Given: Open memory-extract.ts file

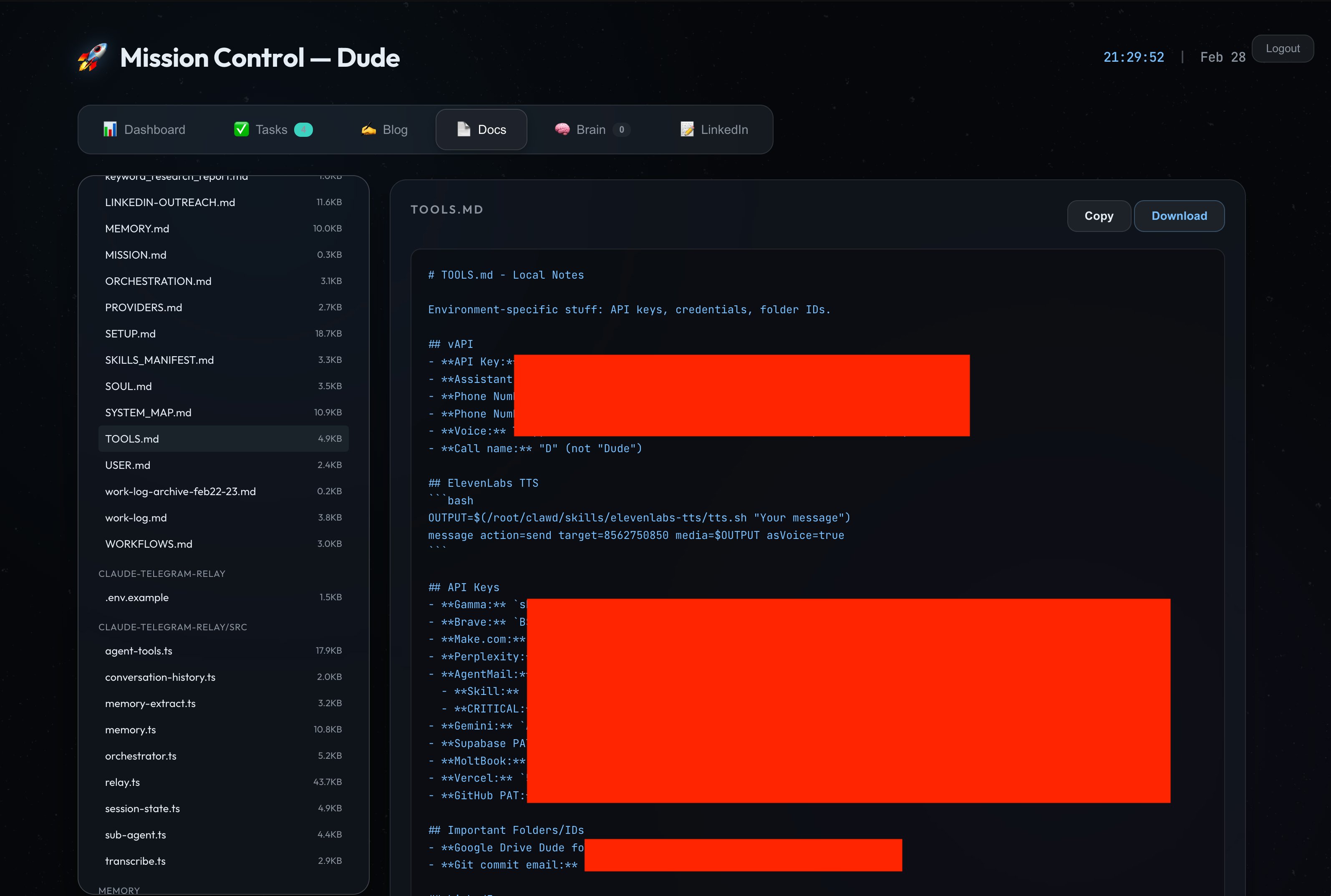Looking at the screenshot, I should pos(224,703).
